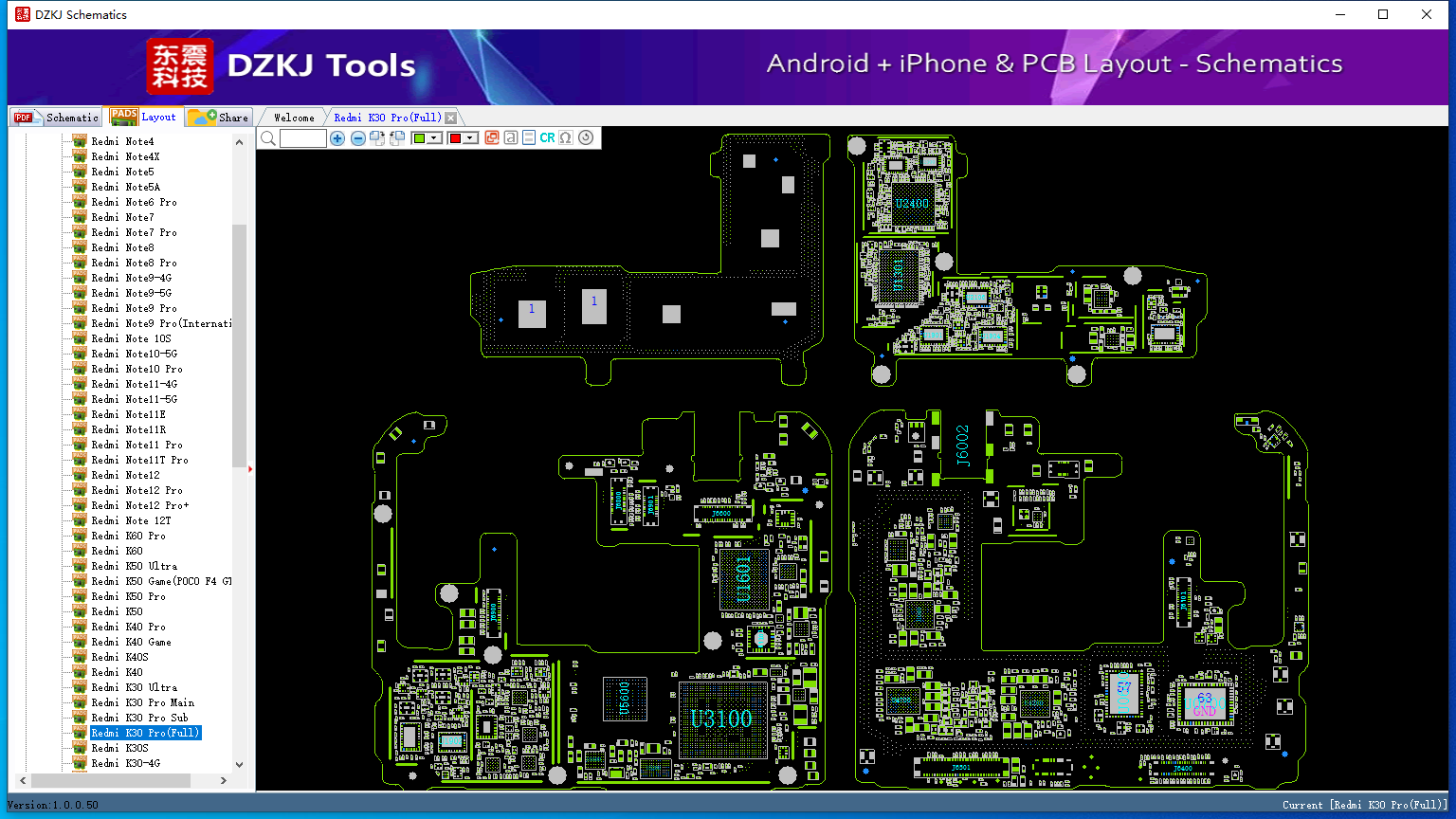Viewport: 1456px width, 819px height.
Task: Click the DZKJ app icon in the title bar
Action: coord(23,14)
